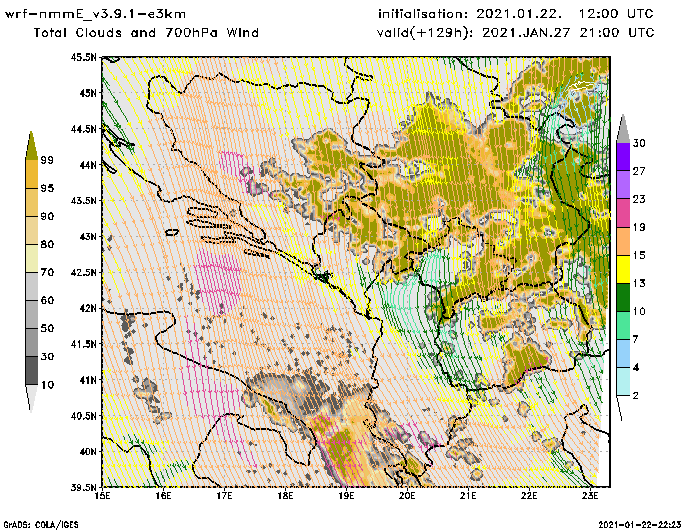Click the 30 value on the wind legend
Screen dimensions: 700x530
639,143
